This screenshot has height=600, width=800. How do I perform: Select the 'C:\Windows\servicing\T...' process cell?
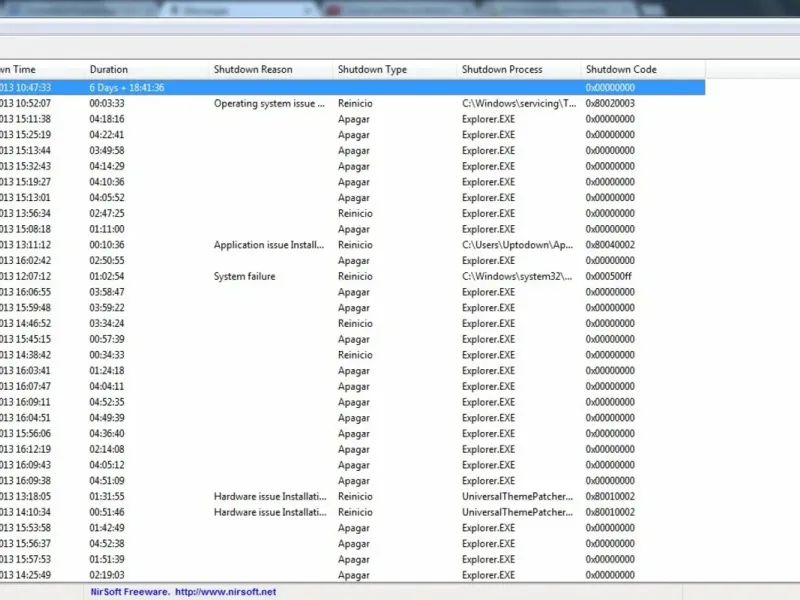(x=519, y=104)
